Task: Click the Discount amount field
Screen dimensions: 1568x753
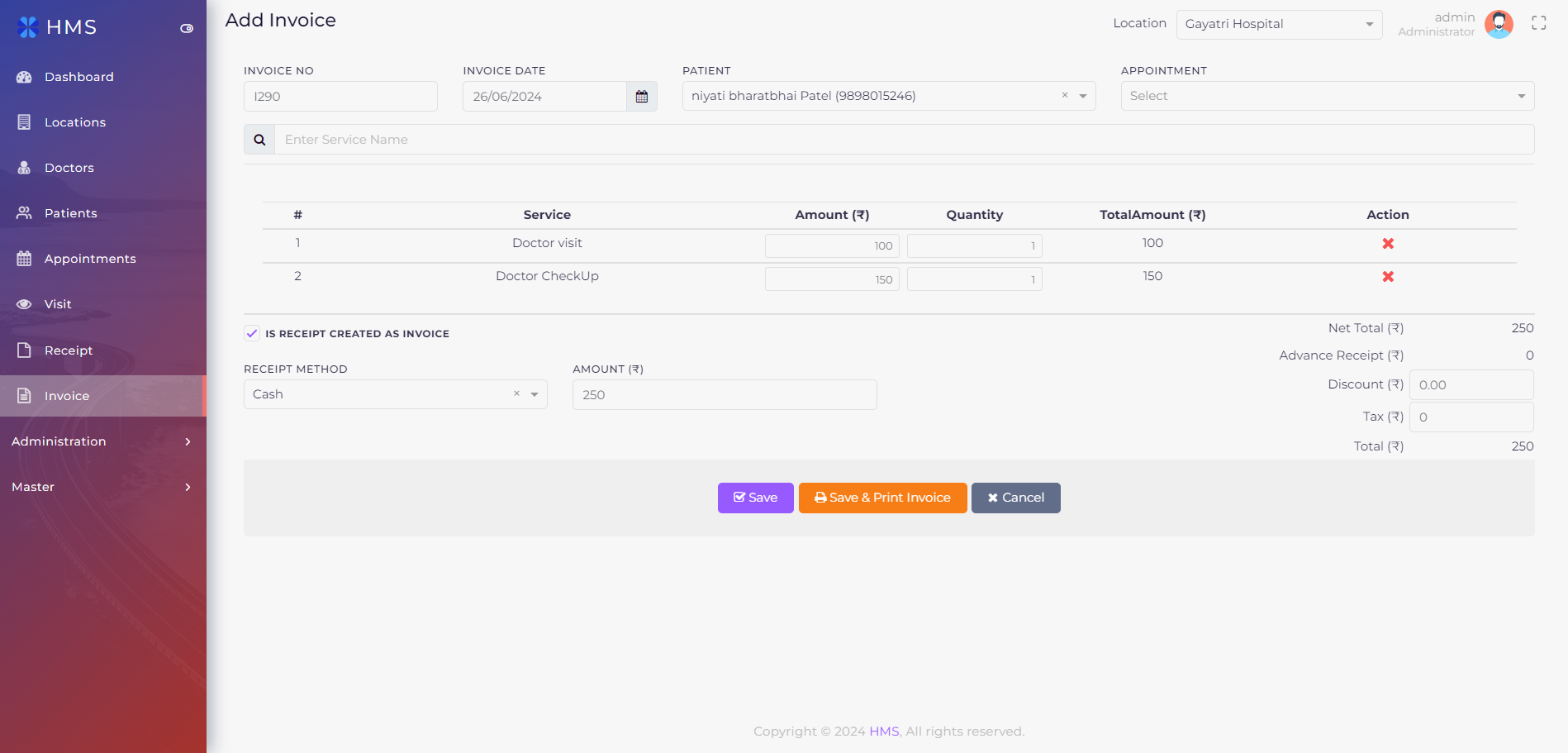Action: coord(1471,384)
